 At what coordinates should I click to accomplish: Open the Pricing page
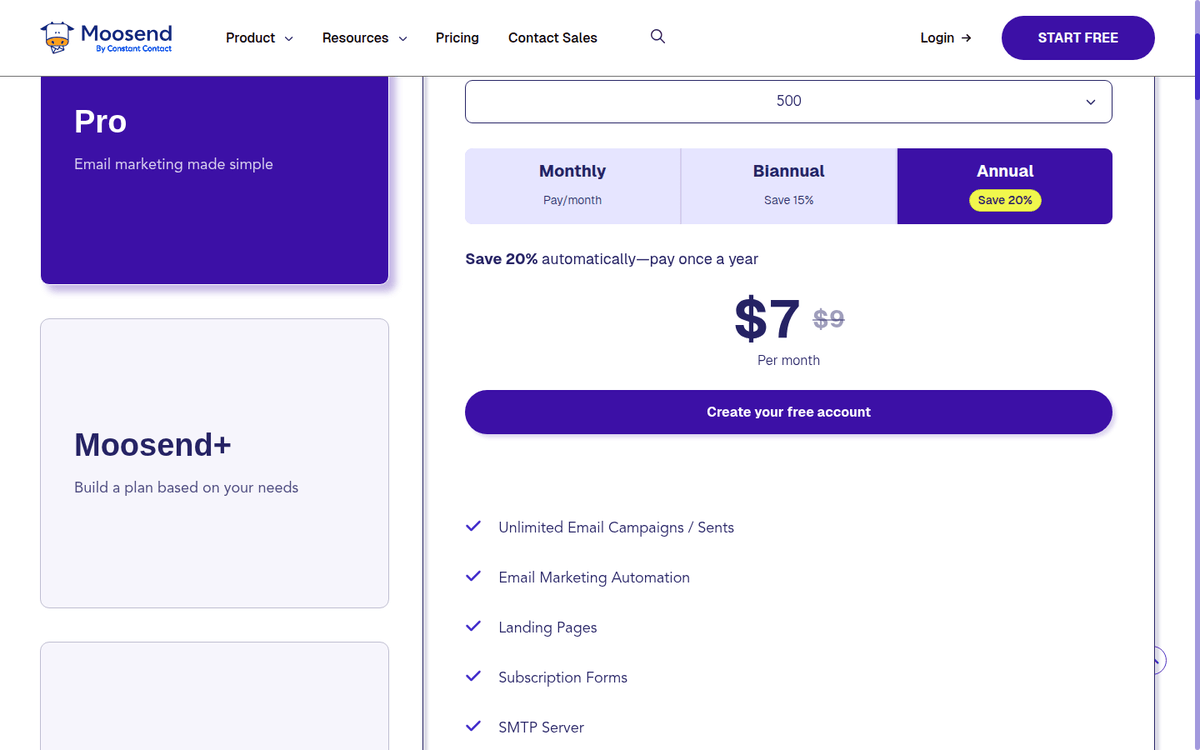pyautogui.click(x=457, y=38)
